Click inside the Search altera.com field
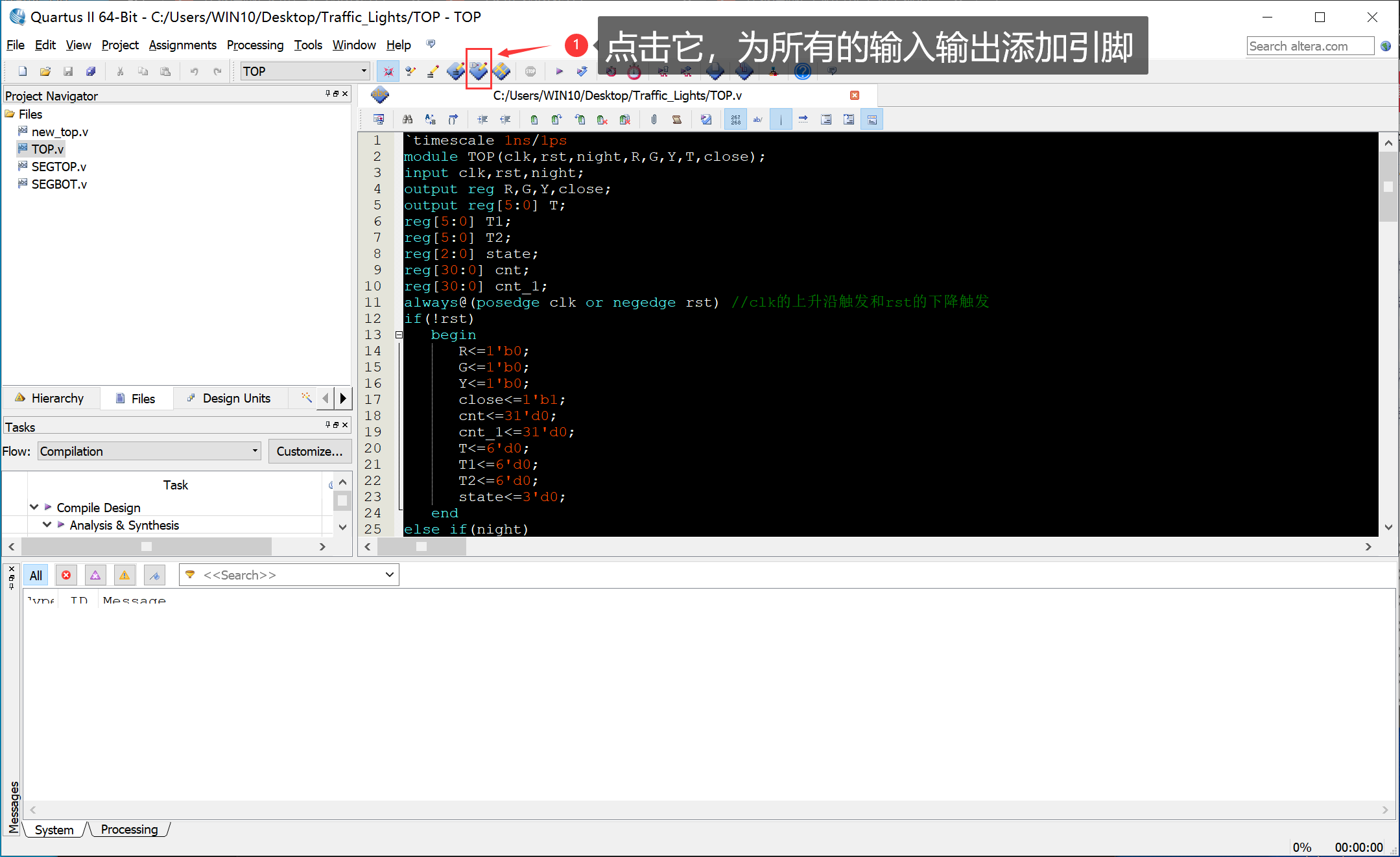The width and height of the screenshot is (1400, 857). [x=1309, y=45]
